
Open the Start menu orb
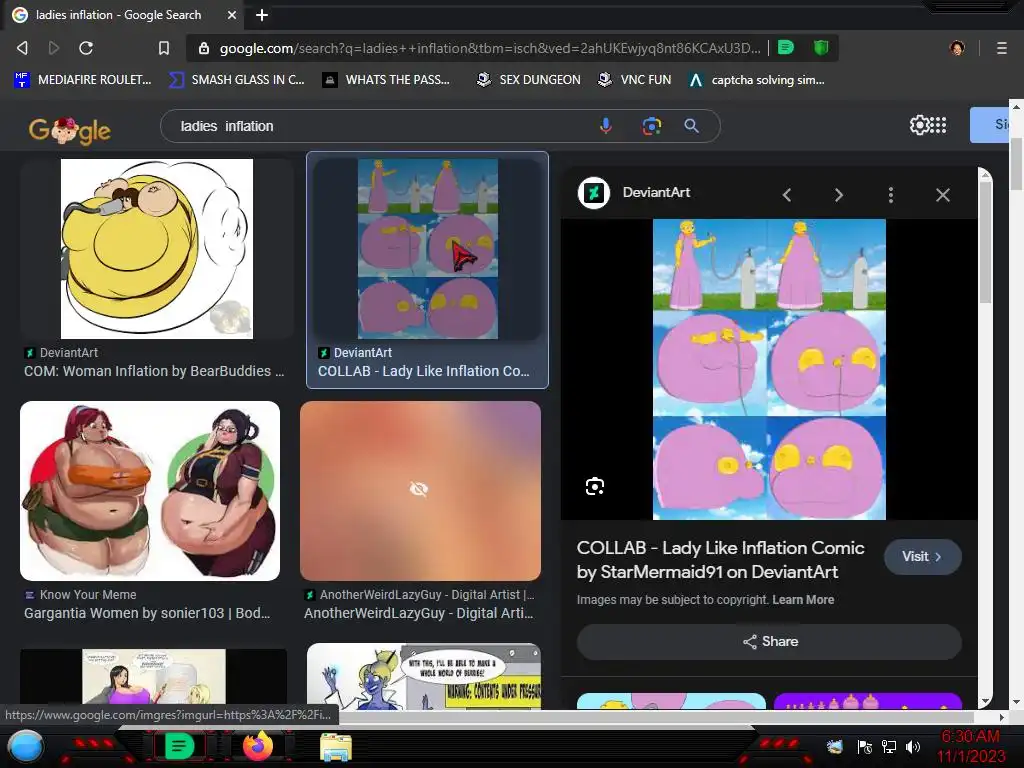pos(26,746)
